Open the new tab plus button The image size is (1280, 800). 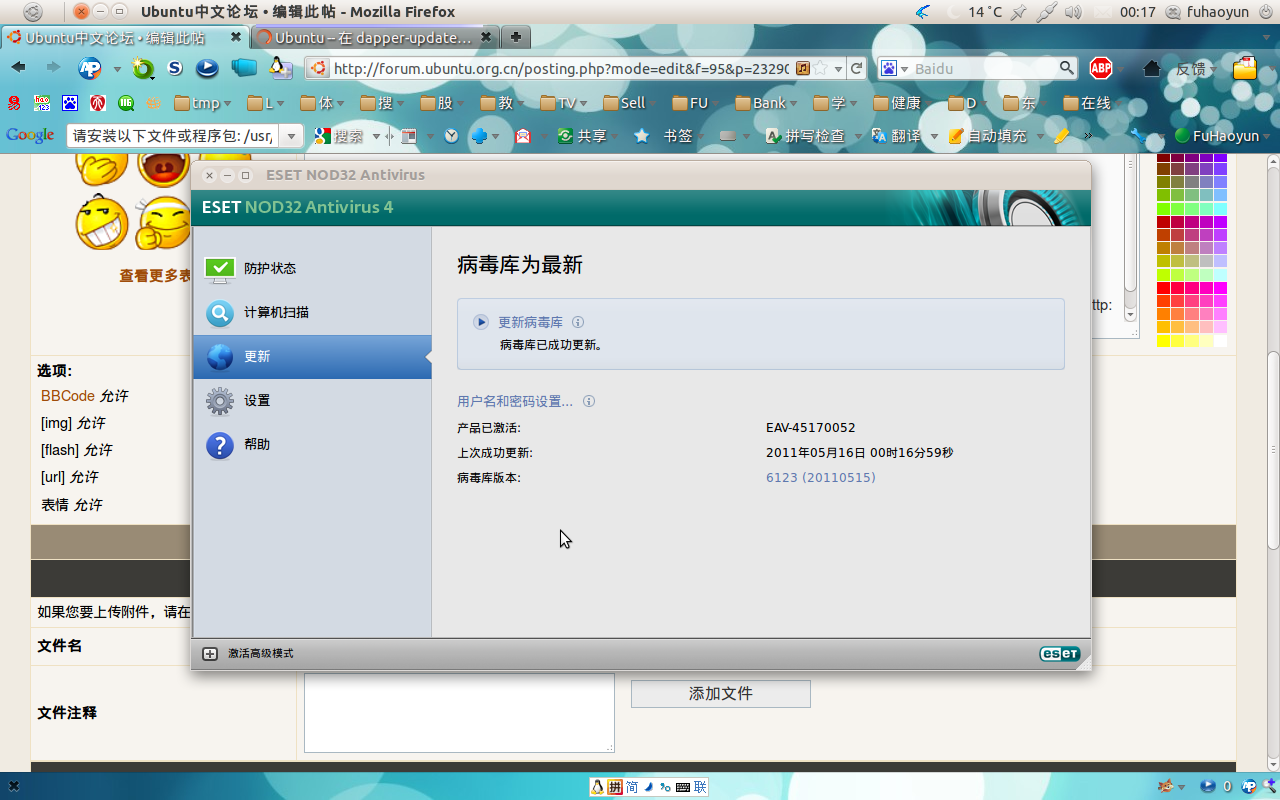[515, 37]
